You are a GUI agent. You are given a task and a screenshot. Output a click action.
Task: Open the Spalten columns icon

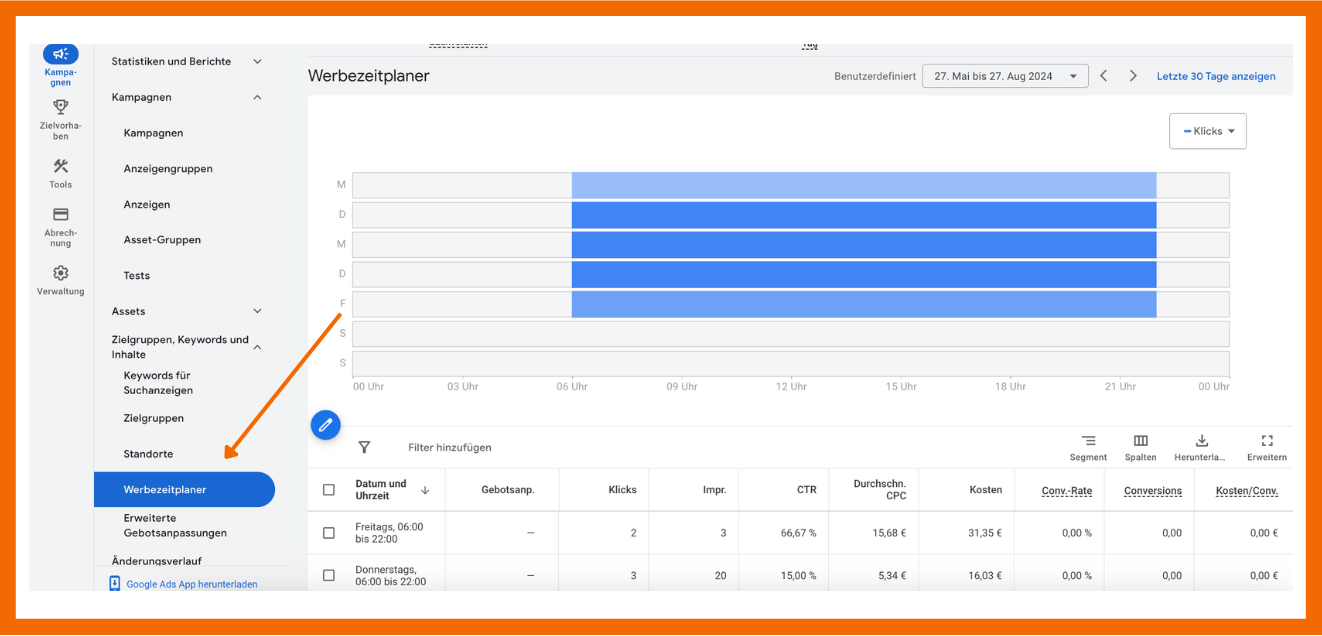click(1140, 441)
